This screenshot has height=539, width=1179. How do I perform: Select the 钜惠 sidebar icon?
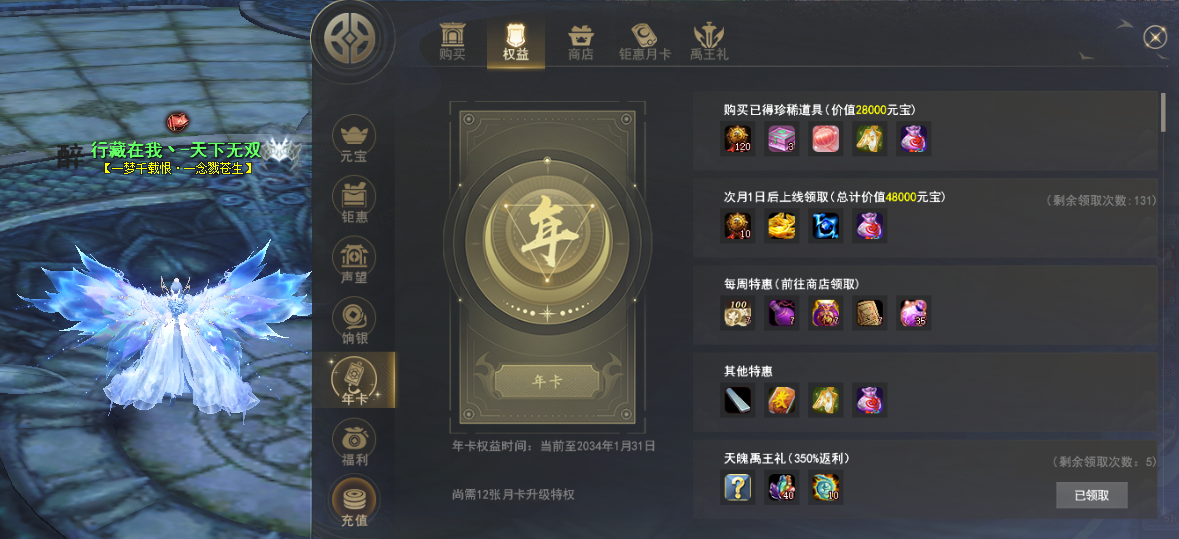click(x=354, y=201)
